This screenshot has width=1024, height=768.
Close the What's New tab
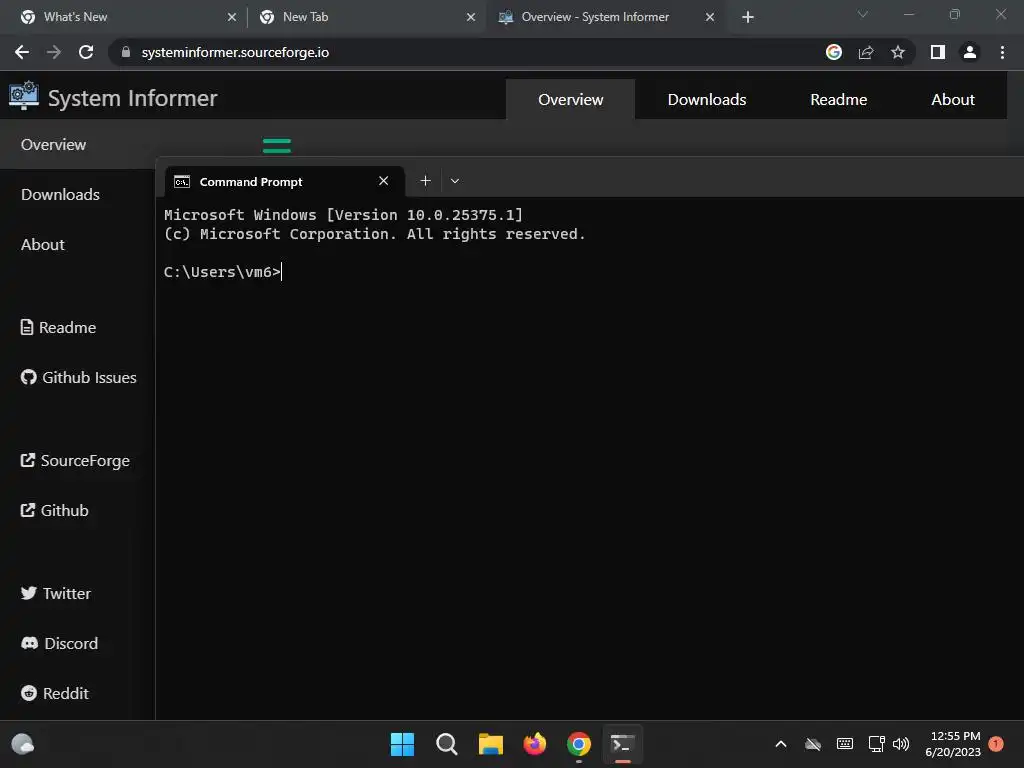tap(232, 17)
